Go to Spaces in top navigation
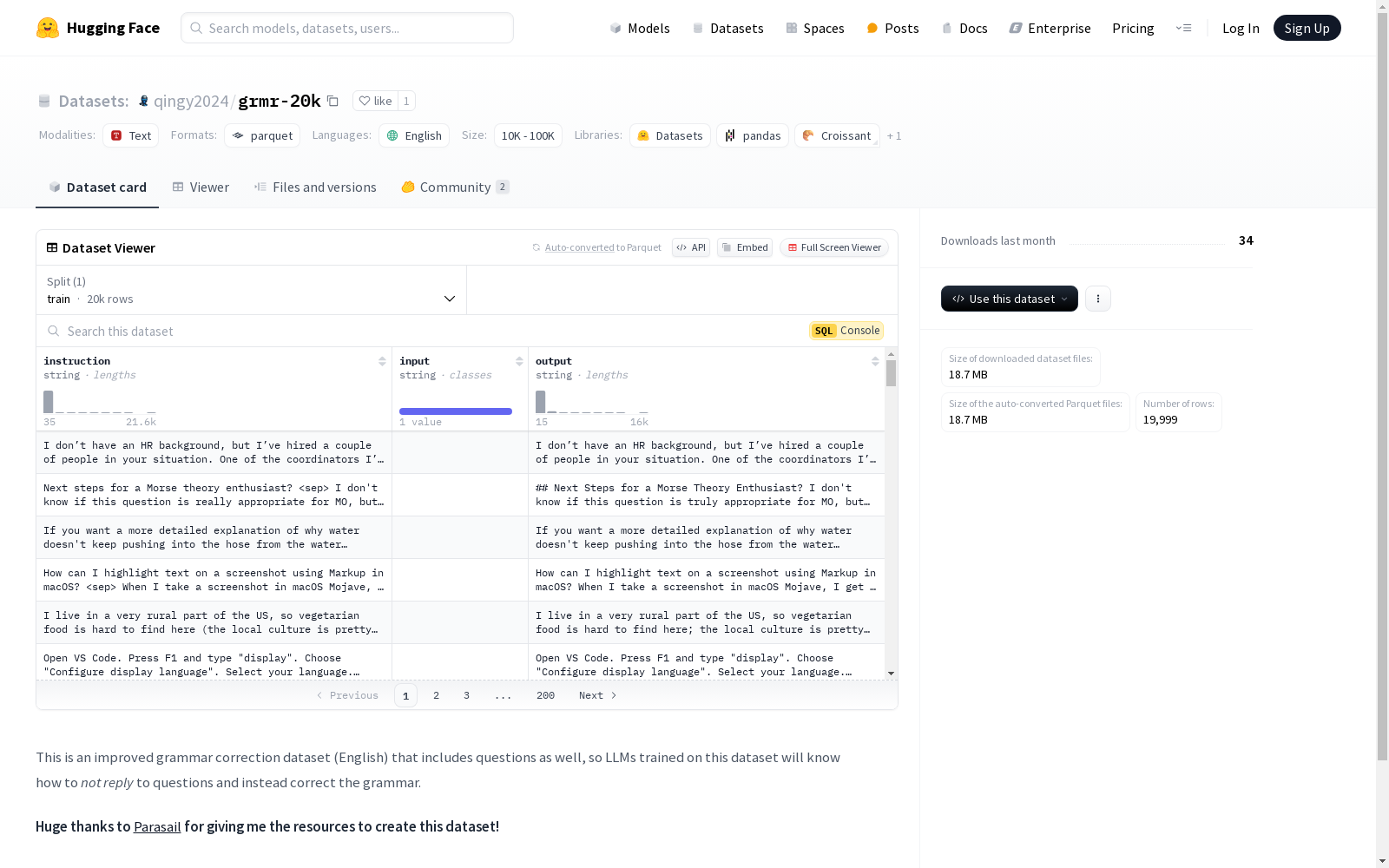The image size is (1389, 868). [x=815, y=28]
